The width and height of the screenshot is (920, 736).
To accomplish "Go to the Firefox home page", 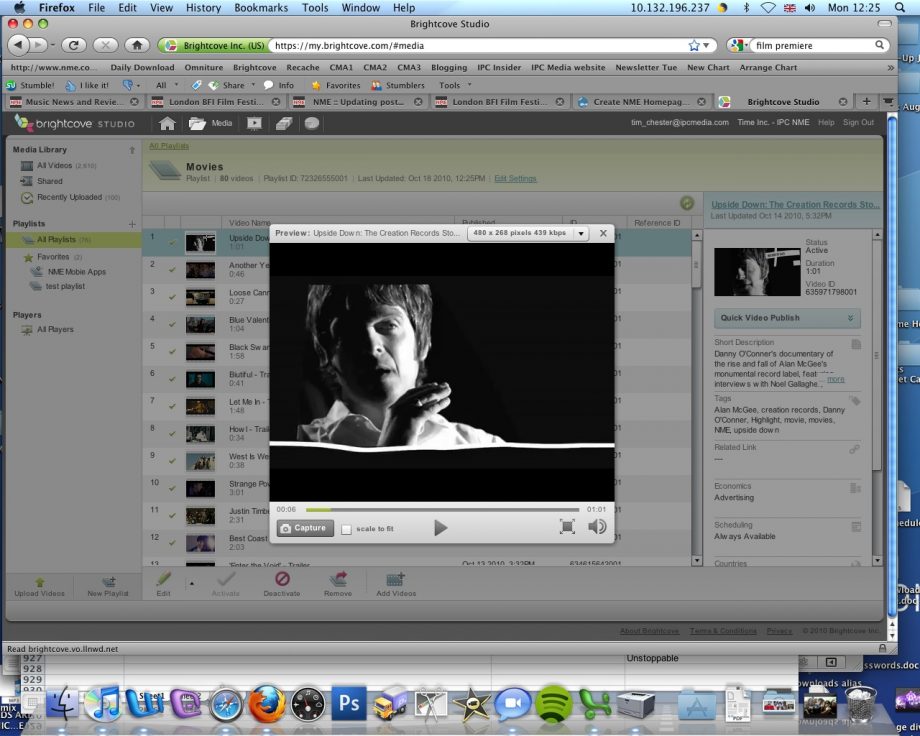I will (137, 45).
